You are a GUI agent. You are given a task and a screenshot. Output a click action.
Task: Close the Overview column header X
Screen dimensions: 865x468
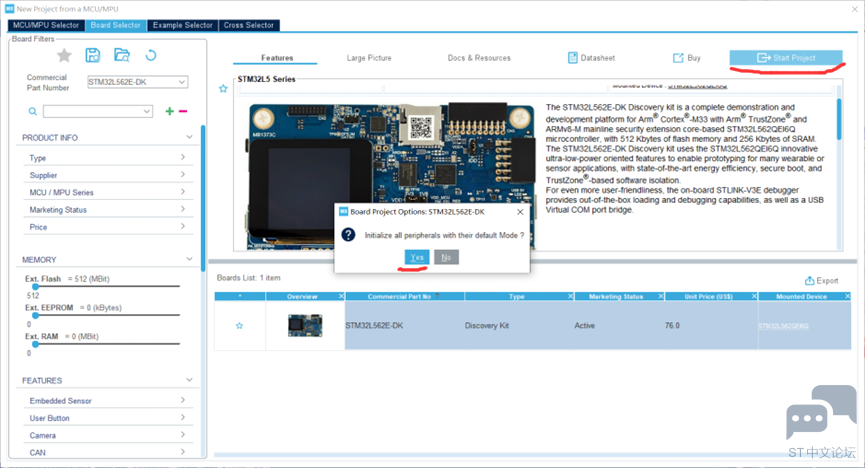click(x=341, y=296)
